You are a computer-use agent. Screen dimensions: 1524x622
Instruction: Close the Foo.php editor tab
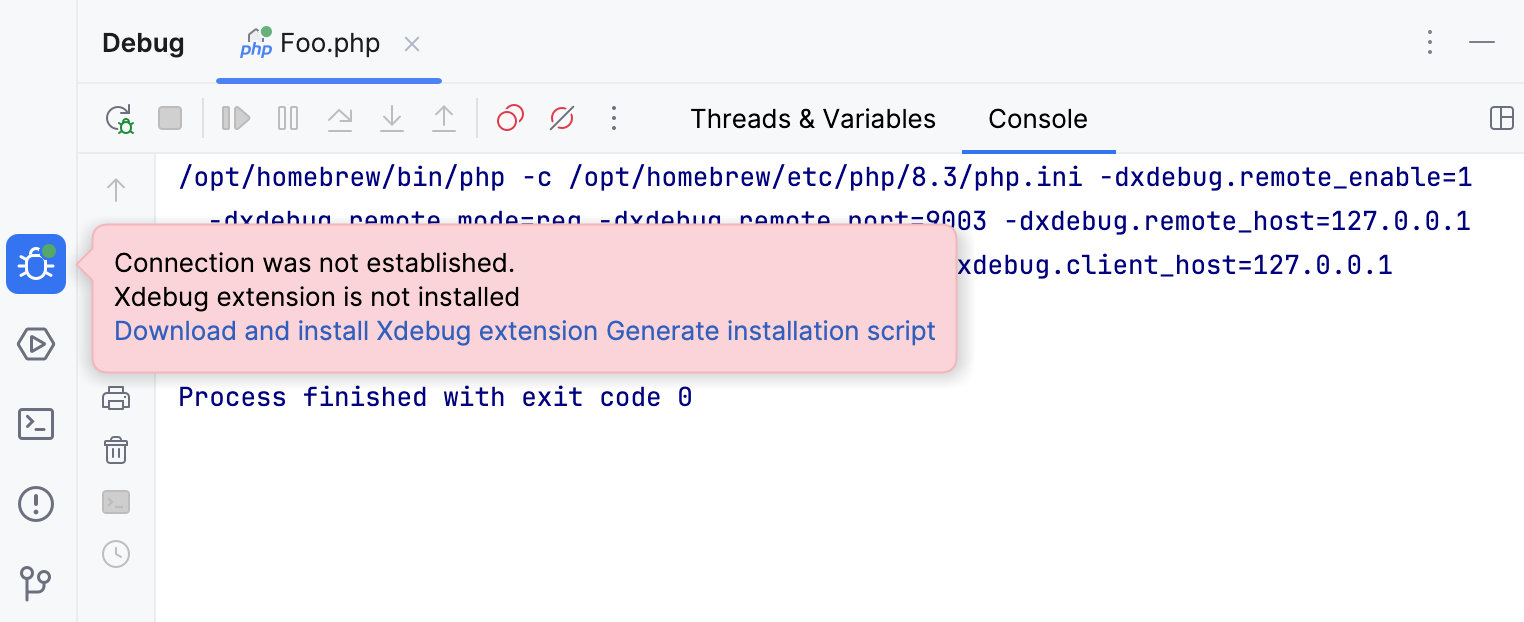click(x=411, y=44)
